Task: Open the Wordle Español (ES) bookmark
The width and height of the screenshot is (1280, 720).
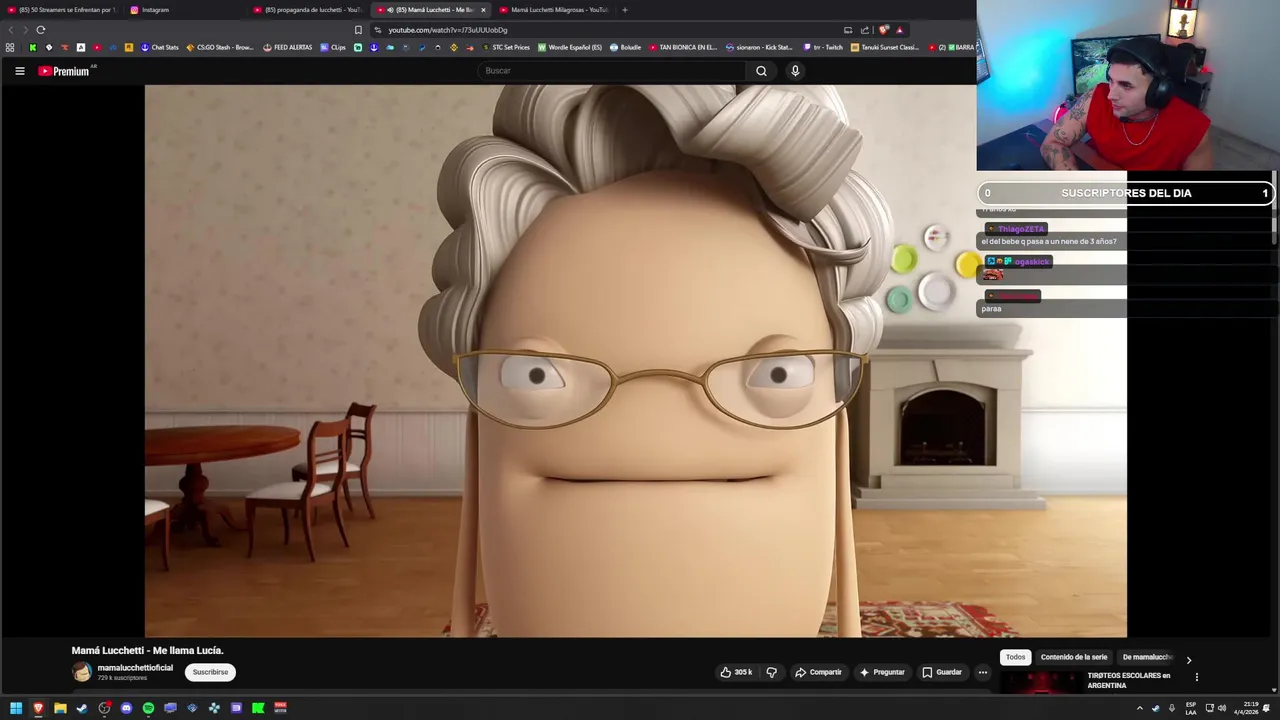Action: tap(570, 47)
